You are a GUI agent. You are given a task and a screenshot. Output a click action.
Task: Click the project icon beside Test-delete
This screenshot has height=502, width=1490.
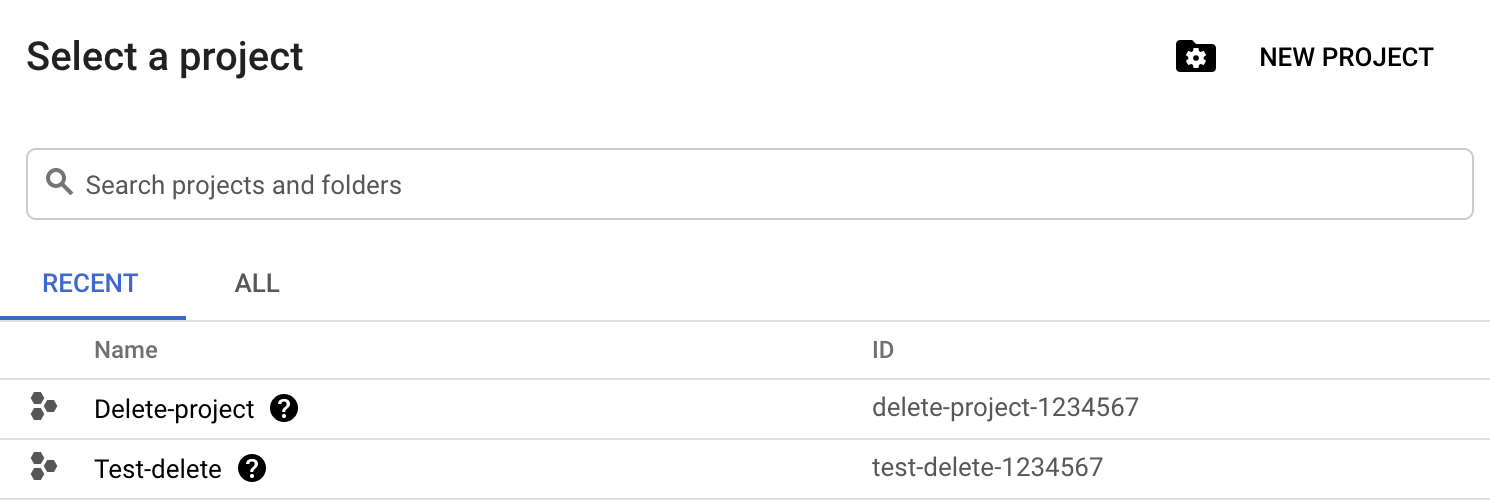pyautogui.click(x=43, y=466)
